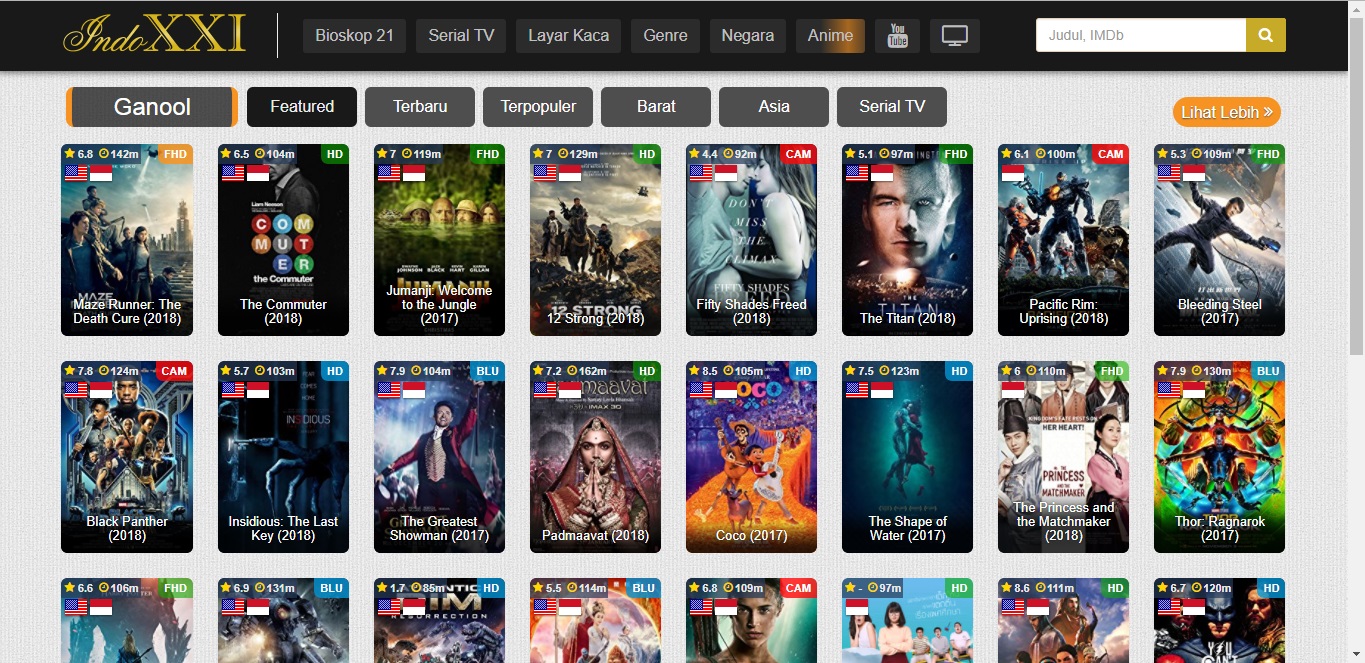Focus the Judul, IMDb search field
Screen dimensions: 1365x663
(x=1140, y=36)
